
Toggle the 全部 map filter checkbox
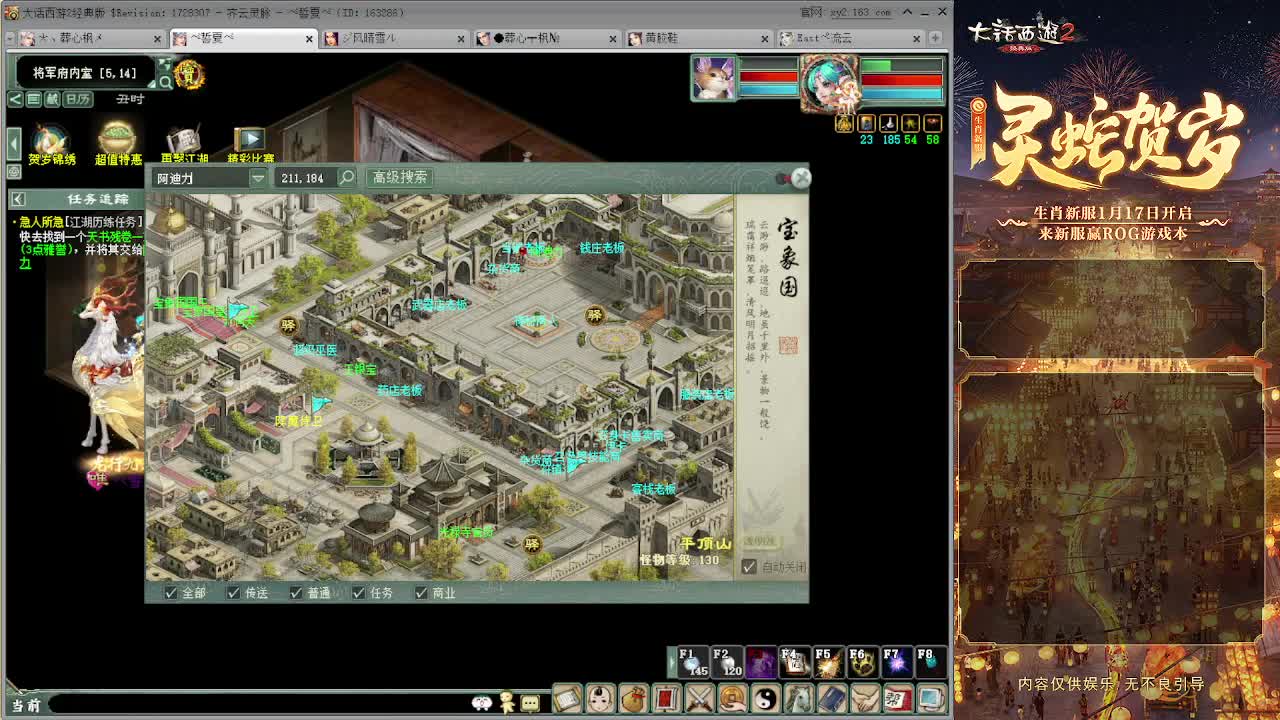coord(171,593)
